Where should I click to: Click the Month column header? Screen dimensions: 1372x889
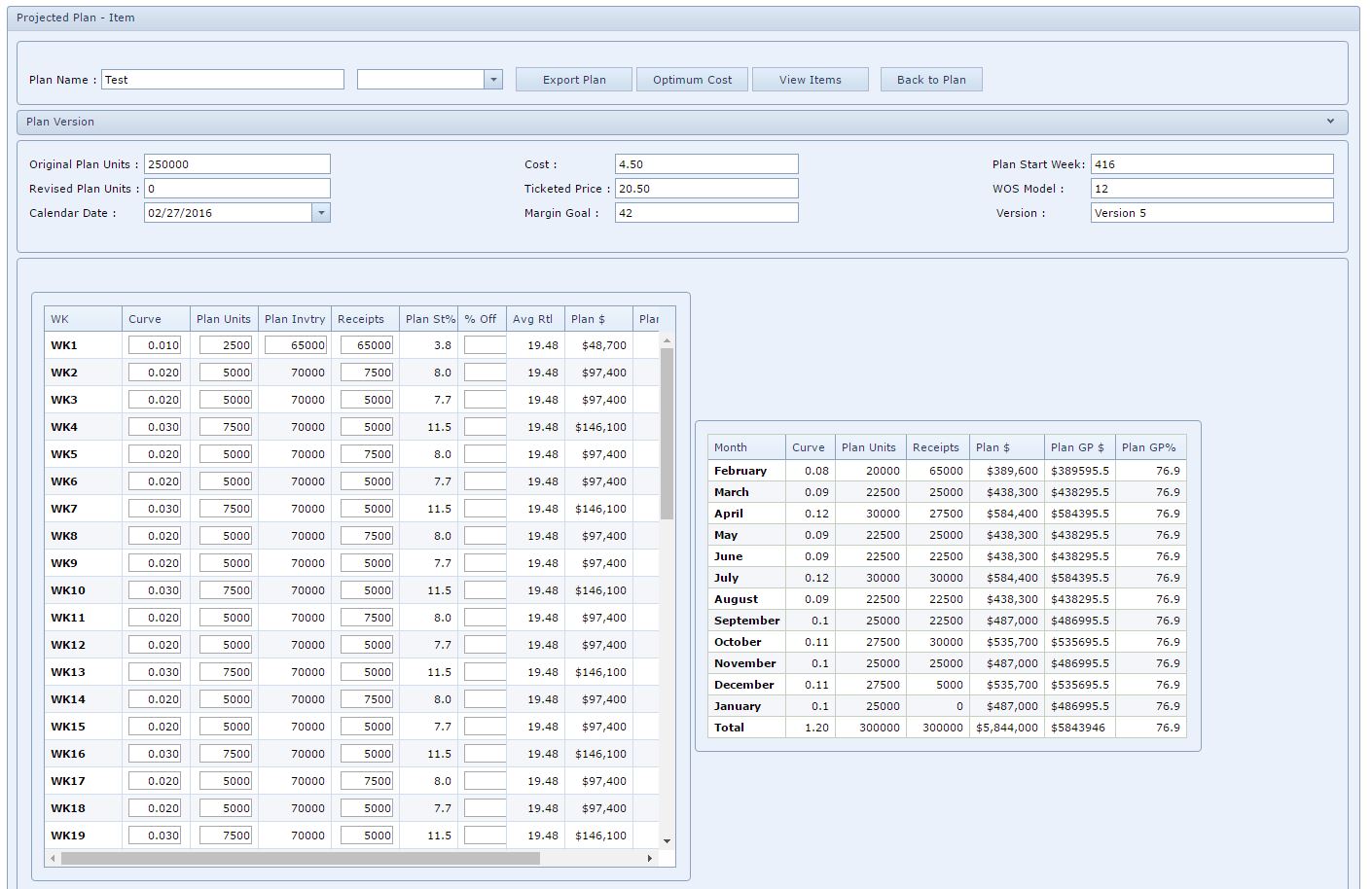tap(746, 447)
